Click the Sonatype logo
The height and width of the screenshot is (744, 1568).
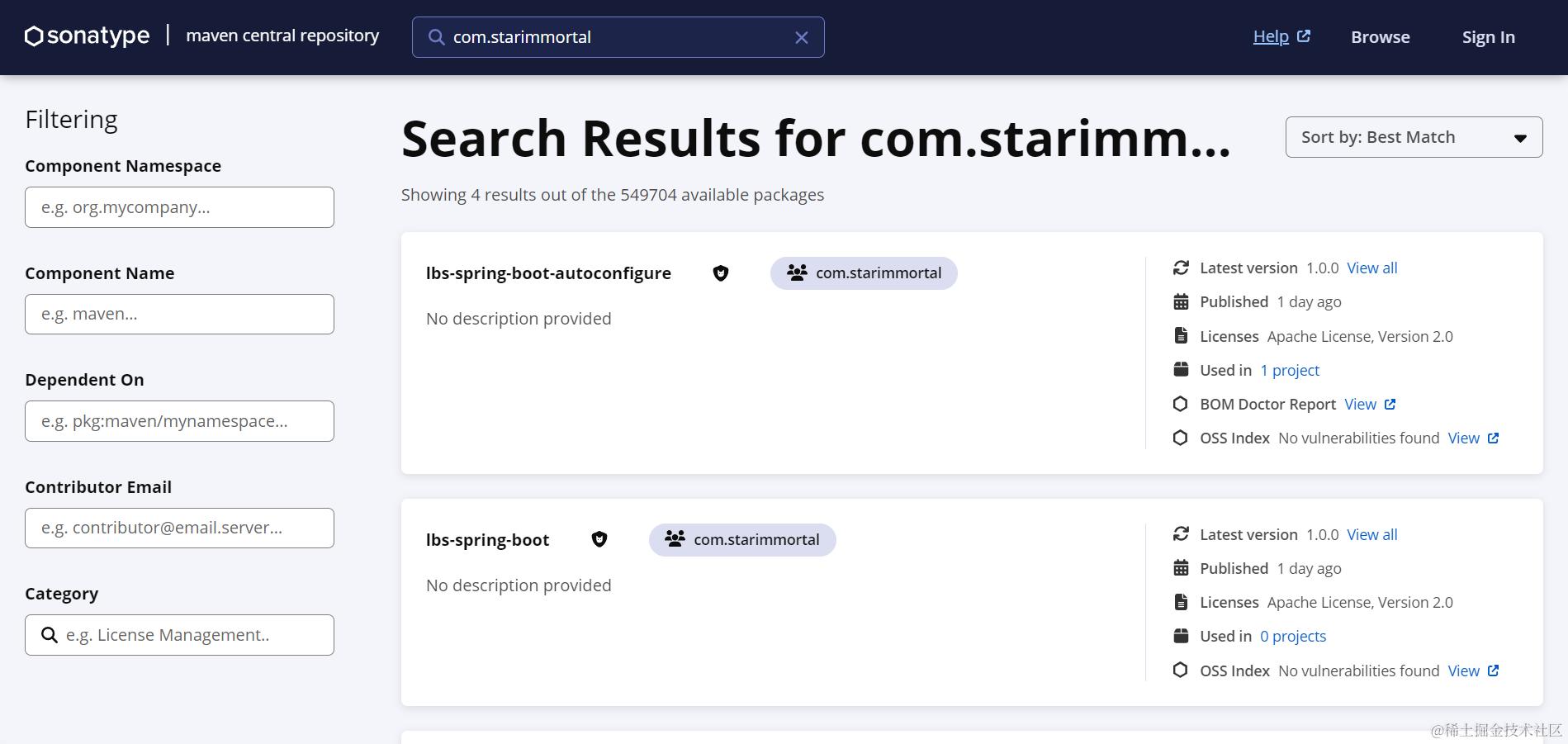tap(88, 36)
